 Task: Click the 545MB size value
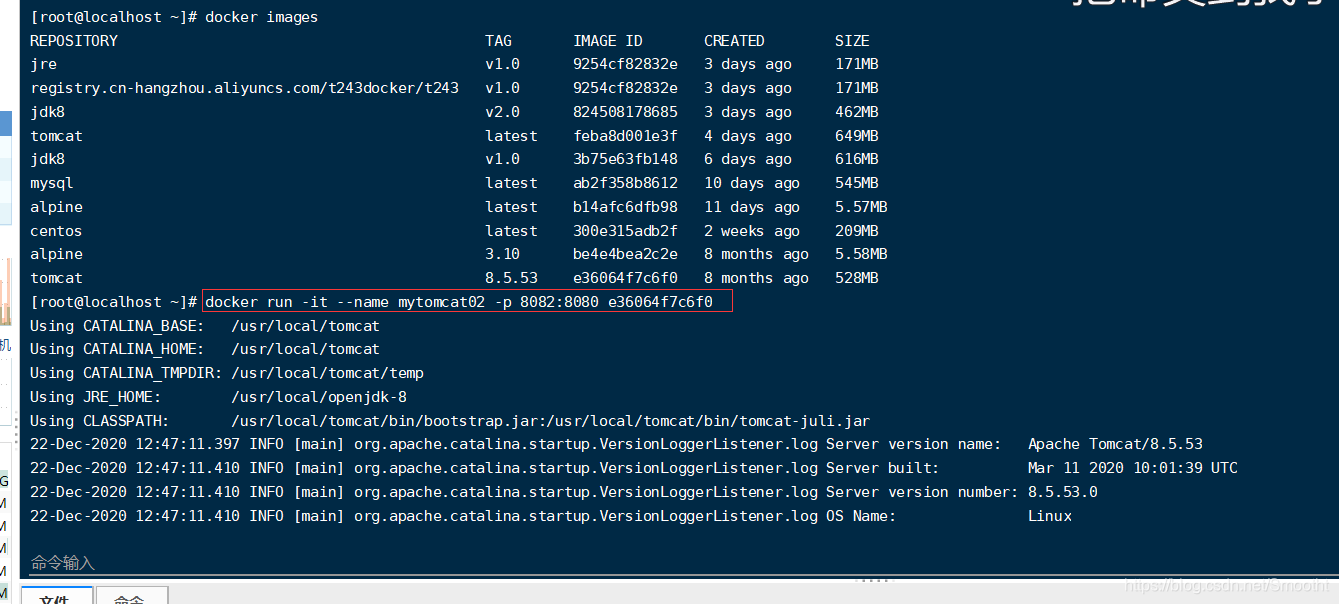point(857,183)
